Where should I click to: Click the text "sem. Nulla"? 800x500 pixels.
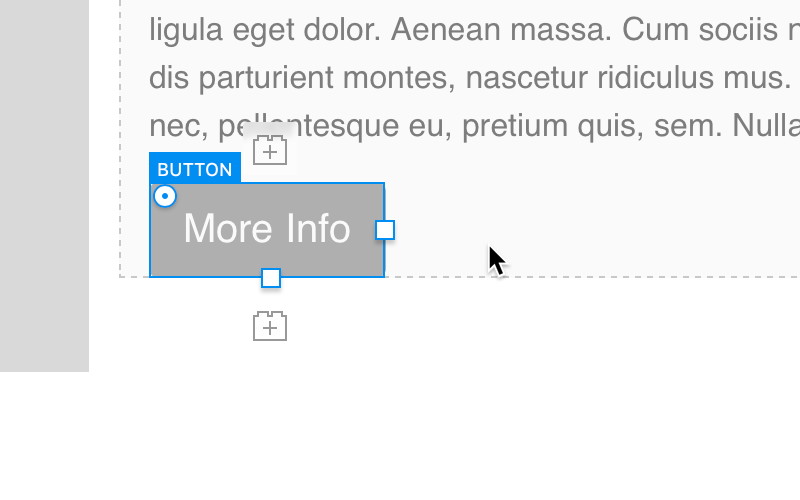click(x=727, y=126)
